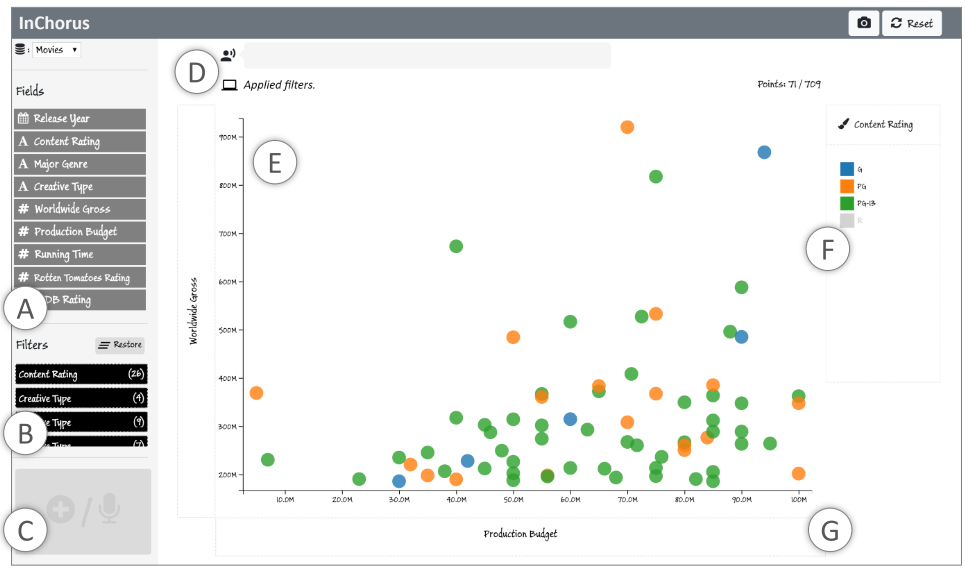
Task: Click the database icon beside Movies
Action: (21, 49)
